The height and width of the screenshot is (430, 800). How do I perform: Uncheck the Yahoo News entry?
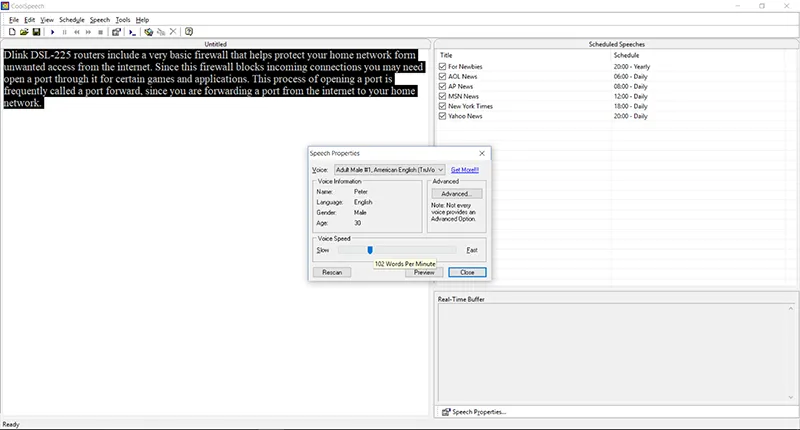coord(443,116)
